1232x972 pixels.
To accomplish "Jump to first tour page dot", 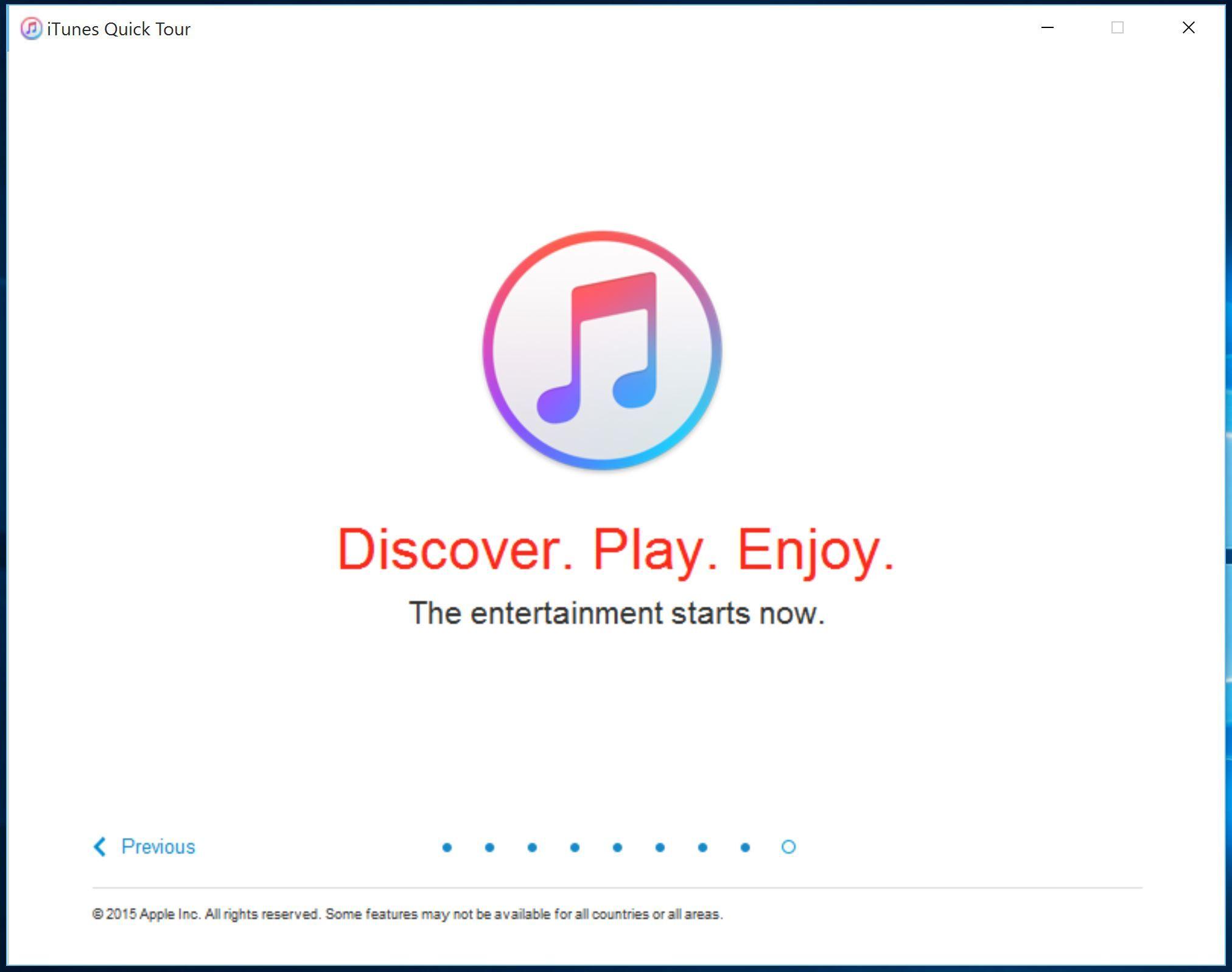I will 447,847.
